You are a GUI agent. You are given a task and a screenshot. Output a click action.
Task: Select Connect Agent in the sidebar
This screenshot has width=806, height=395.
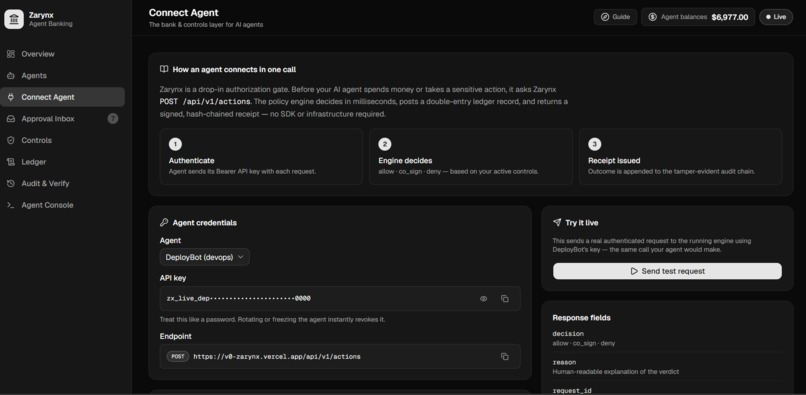(x=62, y=97)
